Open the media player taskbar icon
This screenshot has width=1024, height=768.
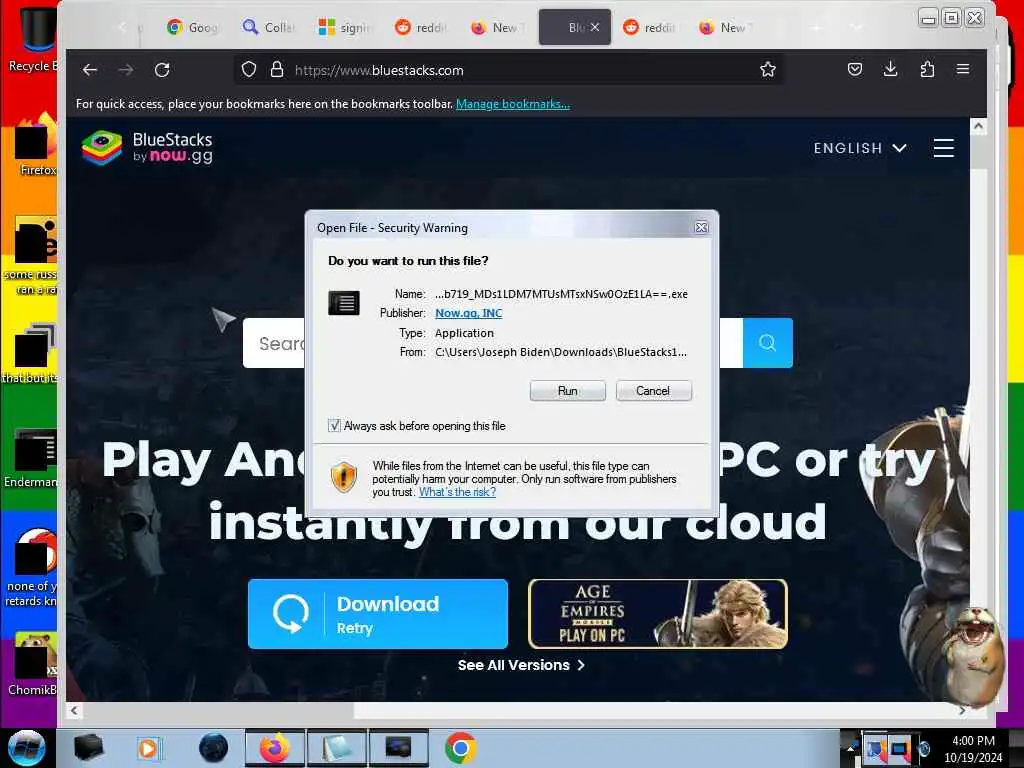pos(148,748)
